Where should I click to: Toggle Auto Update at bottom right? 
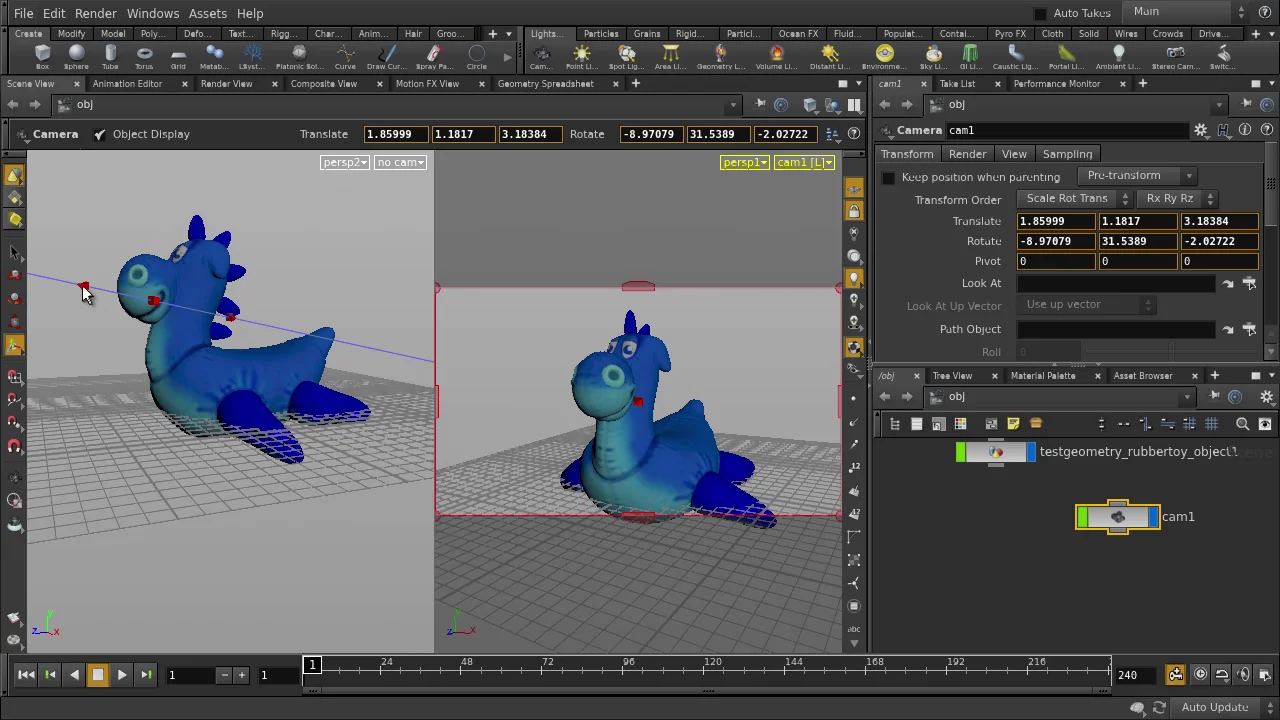click(1214, 708)
